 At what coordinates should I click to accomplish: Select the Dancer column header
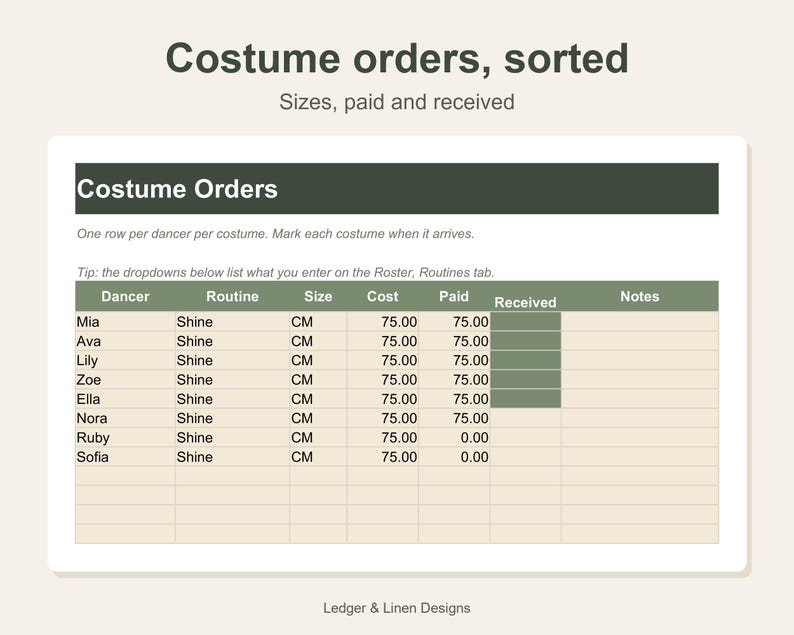[125, 296]
